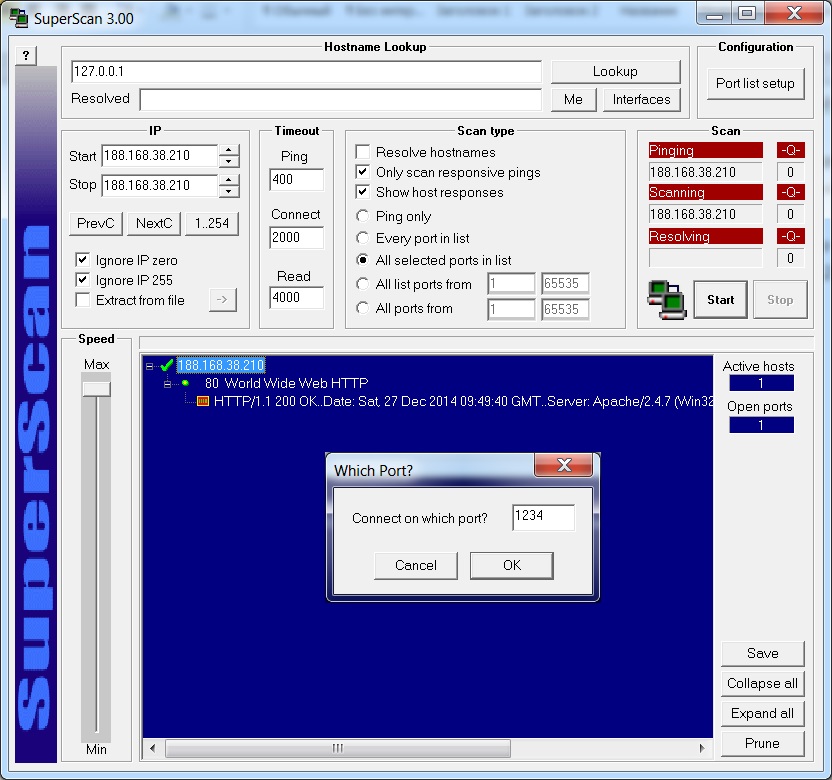832x780 pixels.
Task: Click the hostname field showing 127.0.0.1
Action: [306, 72]
